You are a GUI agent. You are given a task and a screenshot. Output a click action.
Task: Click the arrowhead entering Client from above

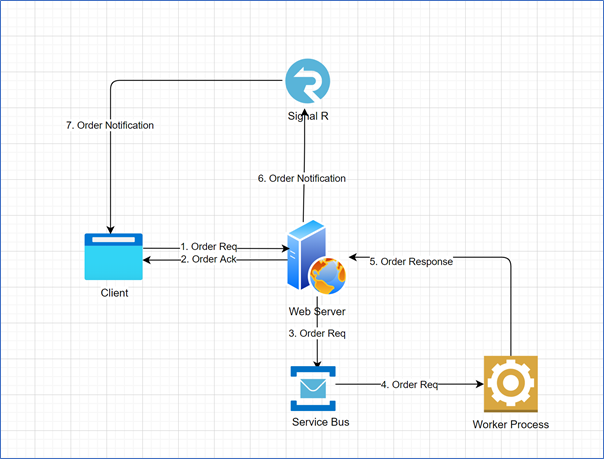pyautogui.click(x=112, y=226)
